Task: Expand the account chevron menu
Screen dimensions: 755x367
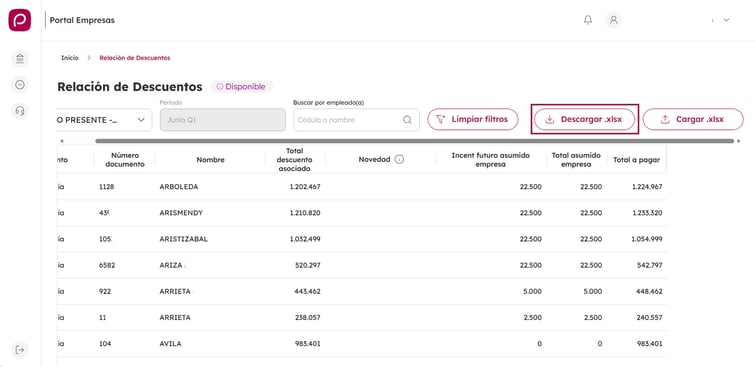Action: click(x=727, y=20)
